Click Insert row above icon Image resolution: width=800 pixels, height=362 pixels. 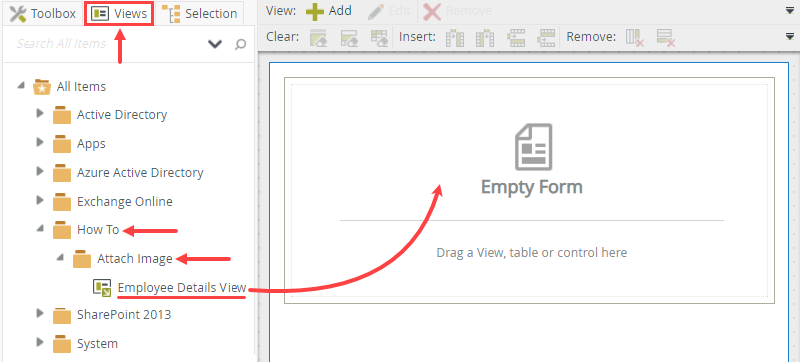(516, 38)
